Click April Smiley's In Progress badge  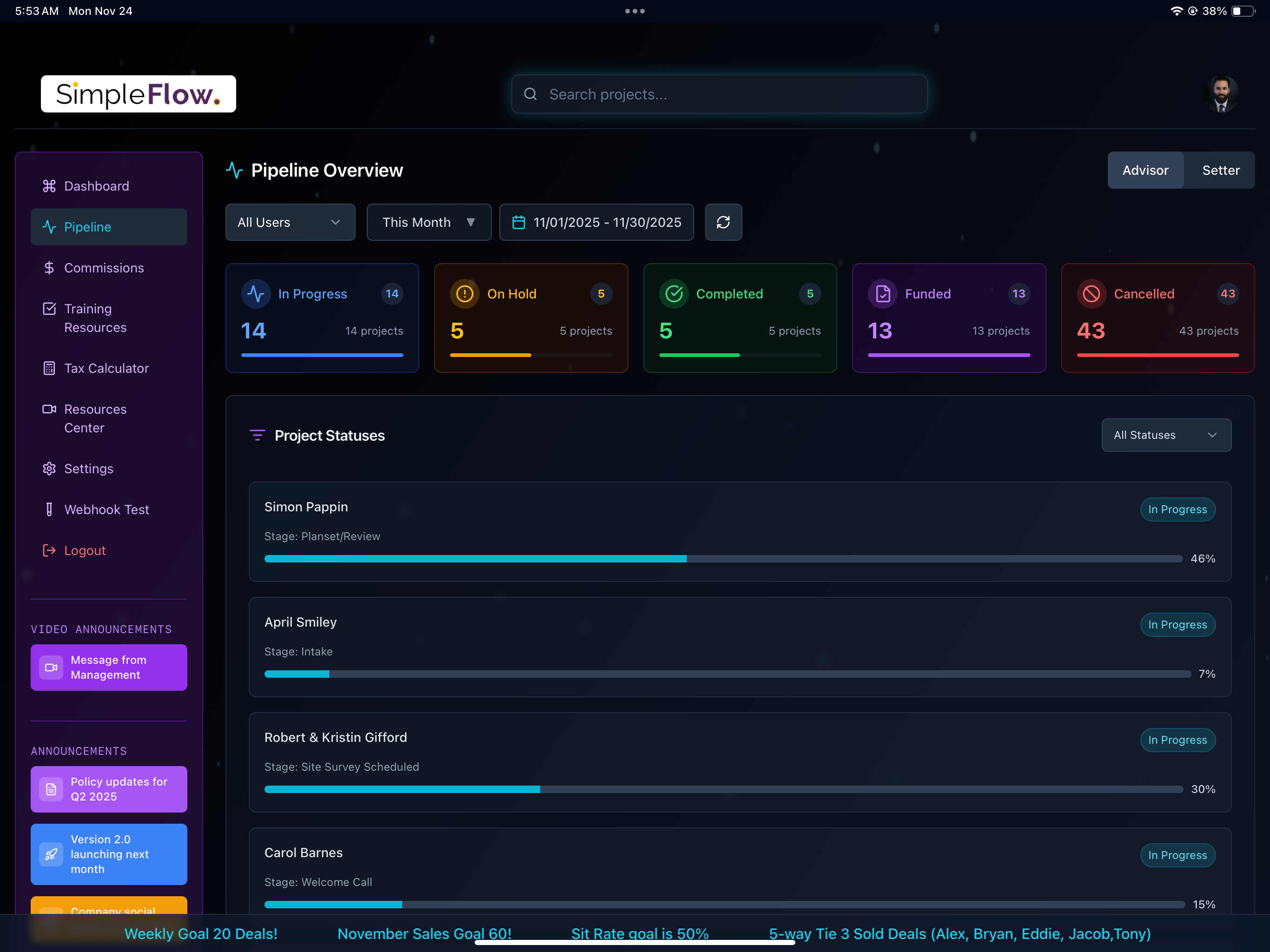point(1177,625)
